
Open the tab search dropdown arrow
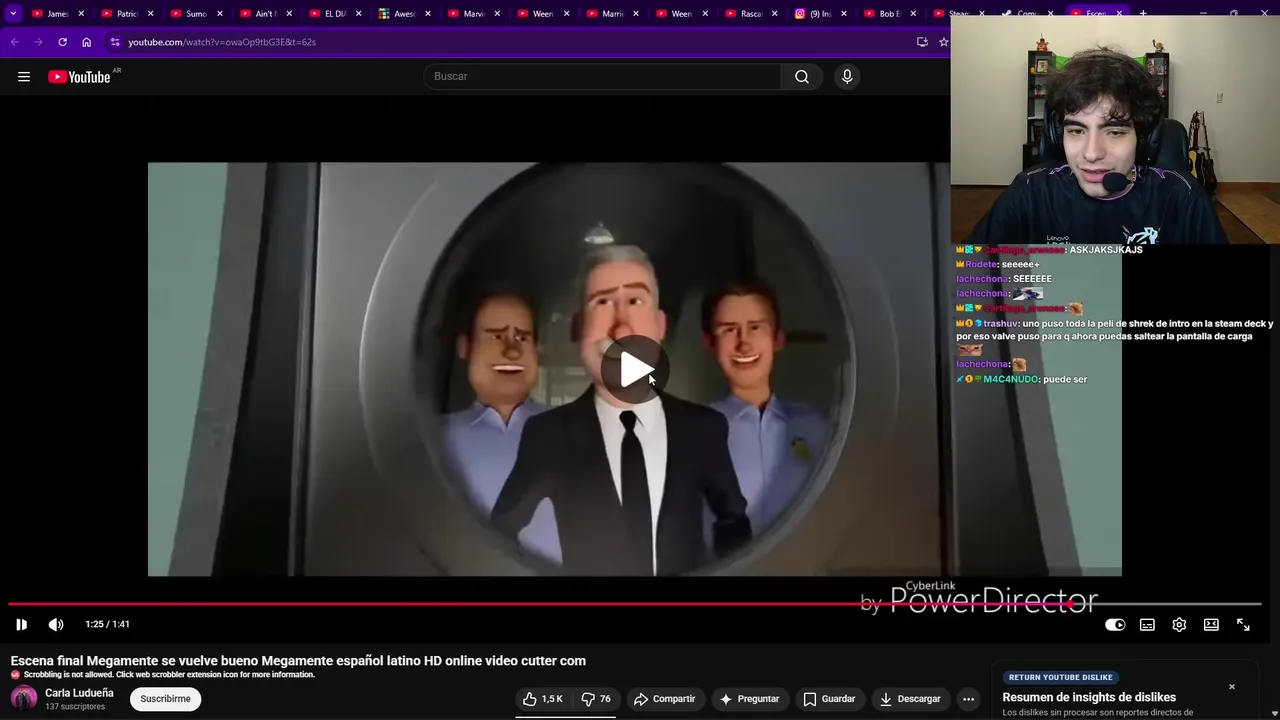pyautogui.click(x=13, y=14)
